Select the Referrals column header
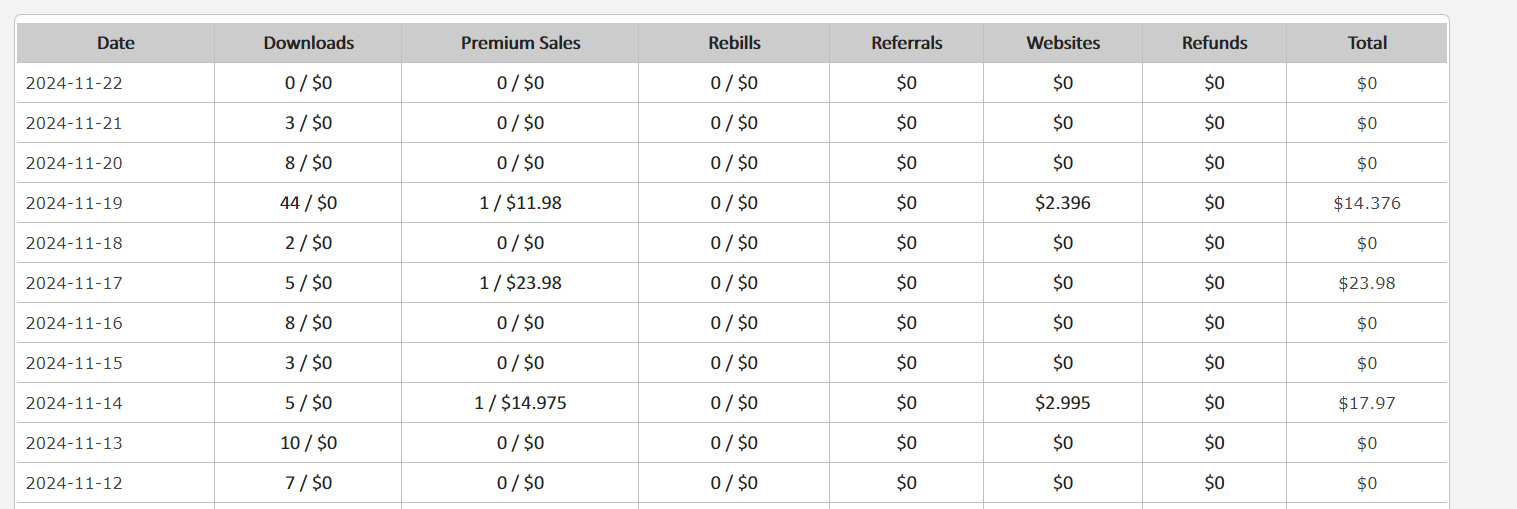This screenshot has height=509, width=1517. click(x=906, y=43)
